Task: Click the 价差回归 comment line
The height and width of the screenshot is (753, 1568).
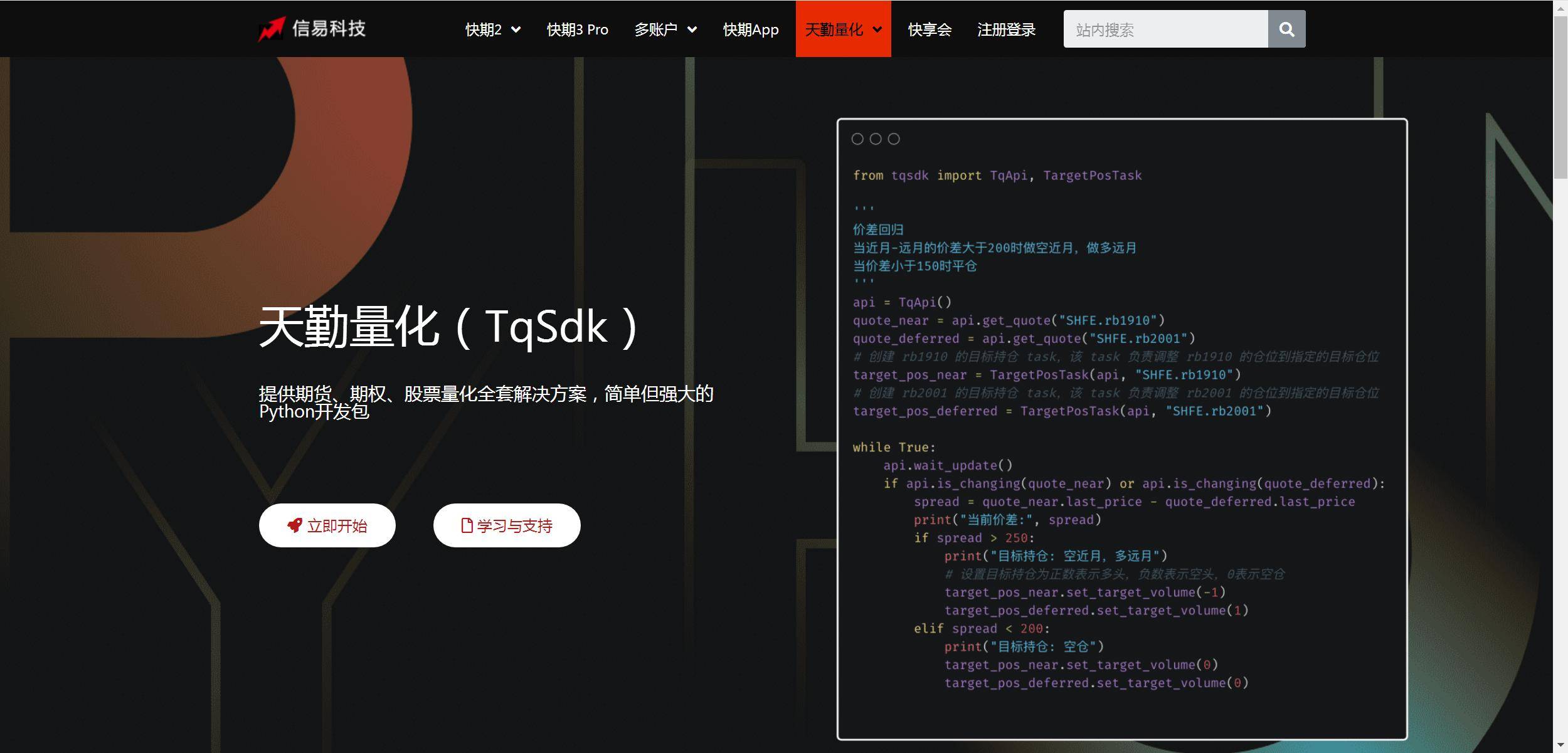Action: [x=878, y=229]
